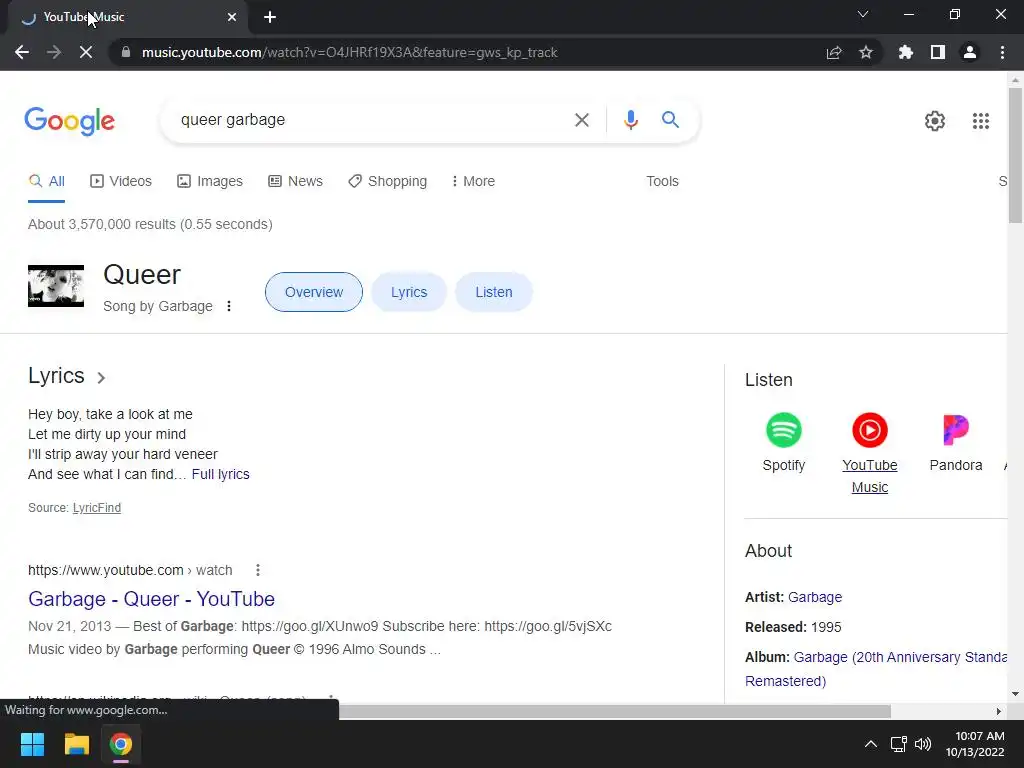
Task: Select the All results tab
Action: (x=46, y=182)
